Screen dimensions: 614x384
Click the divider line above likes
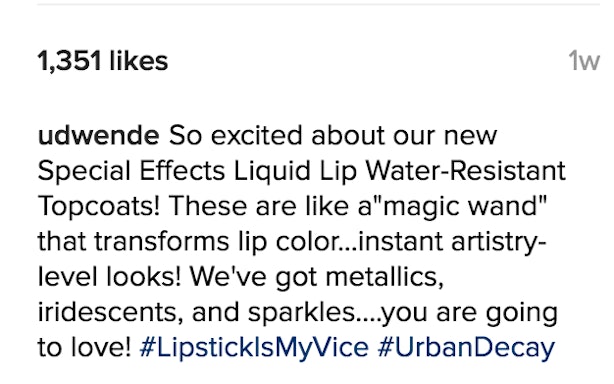(319, 5)
